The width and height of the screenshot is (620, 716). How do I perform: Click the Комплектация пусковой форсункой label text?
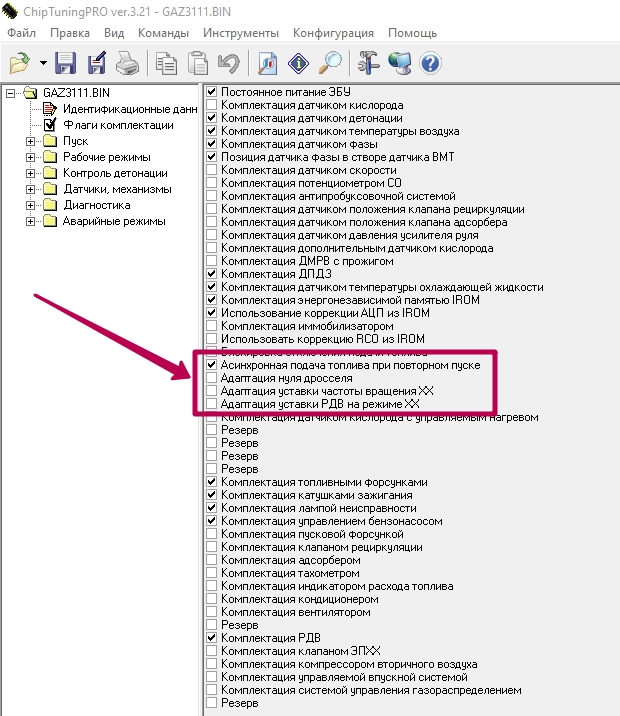click(x=312, y=534)
